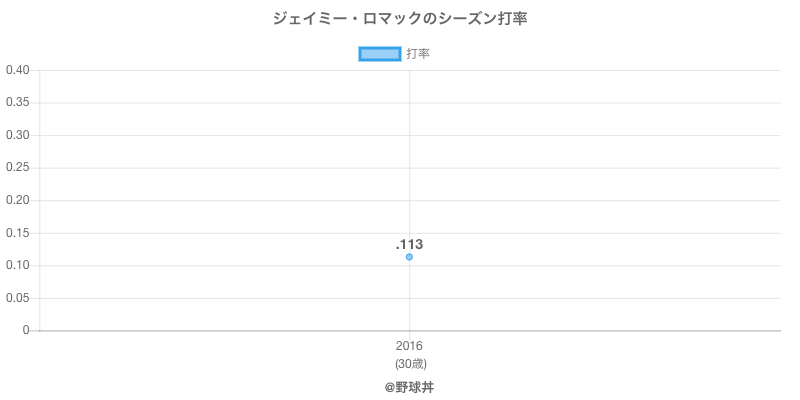Click the .113 data value label
The image size is (800, 400).
[409, 244]
